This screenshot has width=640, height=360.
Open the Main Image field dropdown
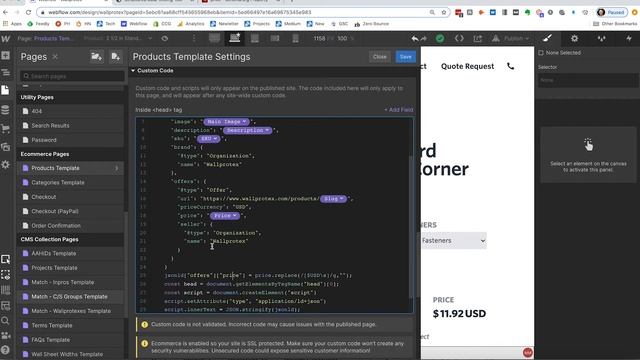(x=226, y=122)
